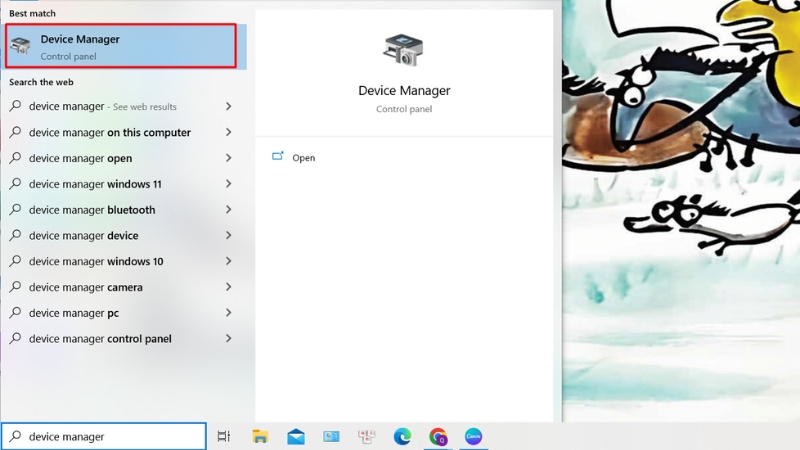Click search icon beside 'device manager windows 11'

15,183
